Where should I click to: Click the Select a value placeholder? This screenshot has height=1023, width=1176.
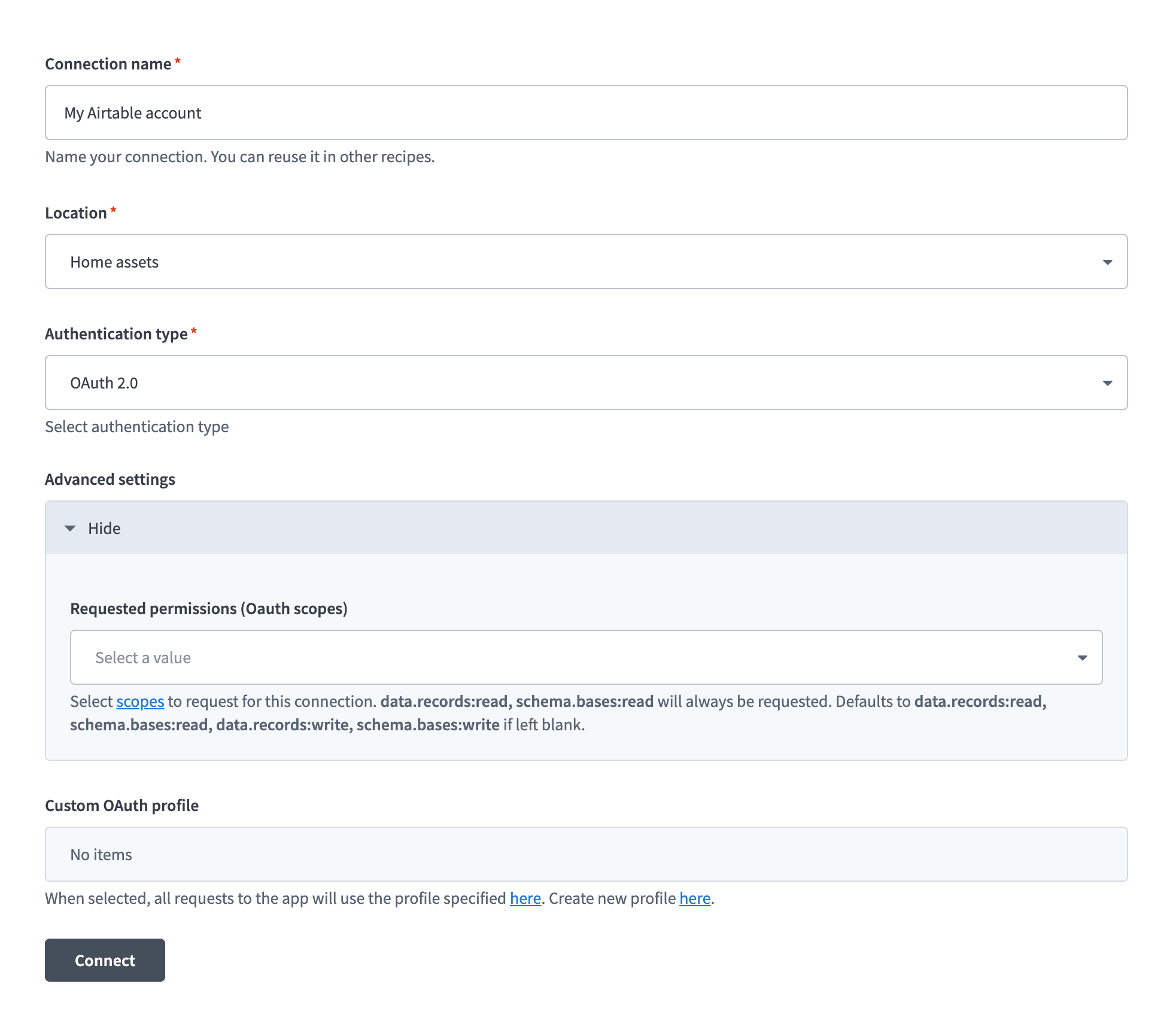pos(142,657)
